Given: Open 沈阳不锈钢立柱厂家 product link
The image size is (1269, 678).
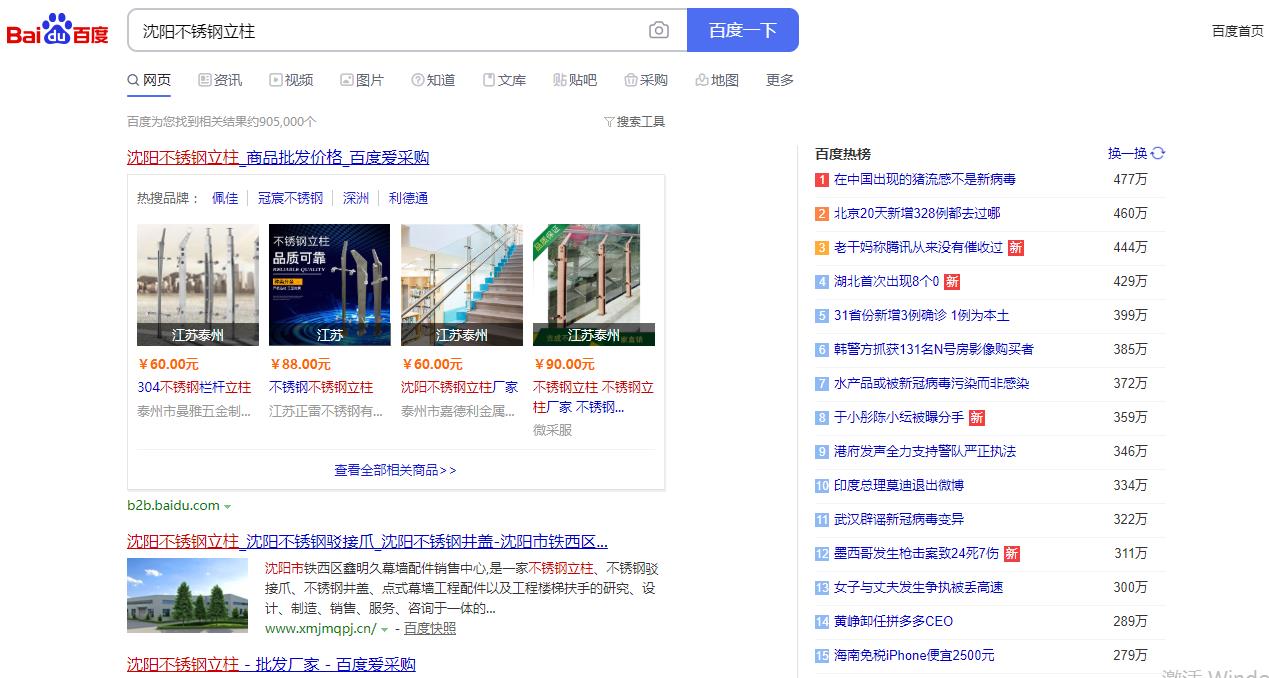Looking at the screenshot, I should pyautogui.click(x=460, y=387).
